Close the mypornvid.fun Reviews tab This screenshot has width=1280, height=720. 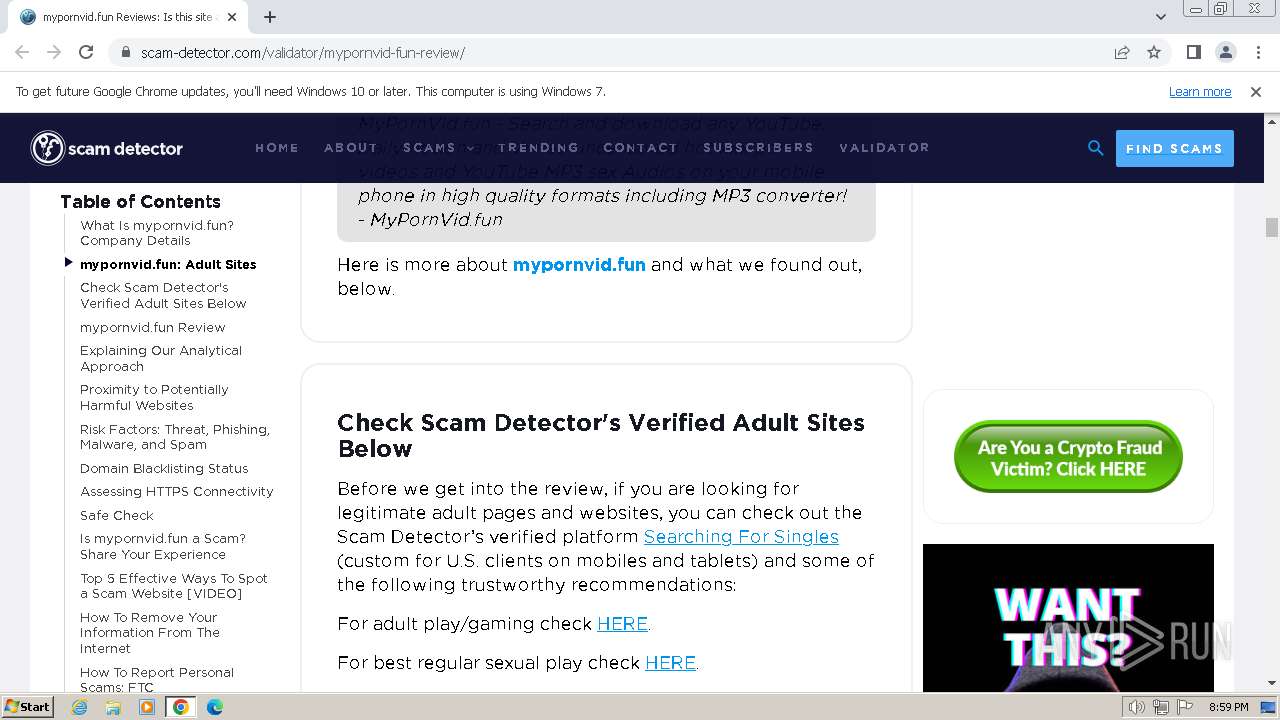[232, 17]
